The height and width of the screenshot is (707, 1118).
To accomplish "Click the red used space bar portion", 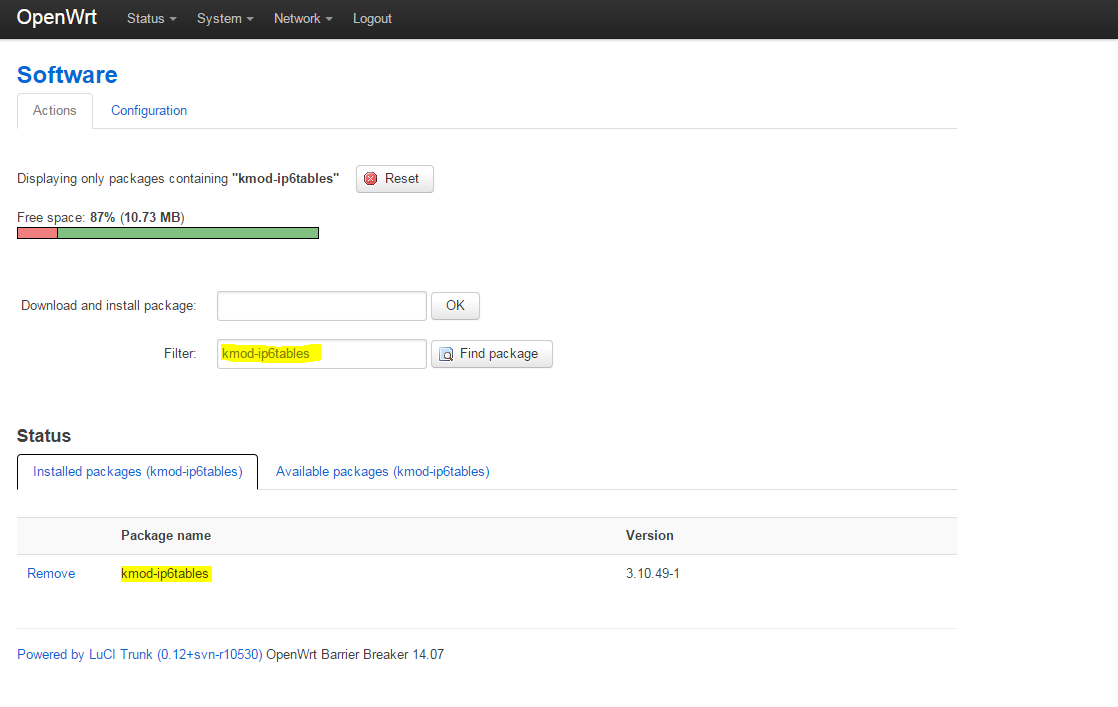I will [x=37, y=233].
